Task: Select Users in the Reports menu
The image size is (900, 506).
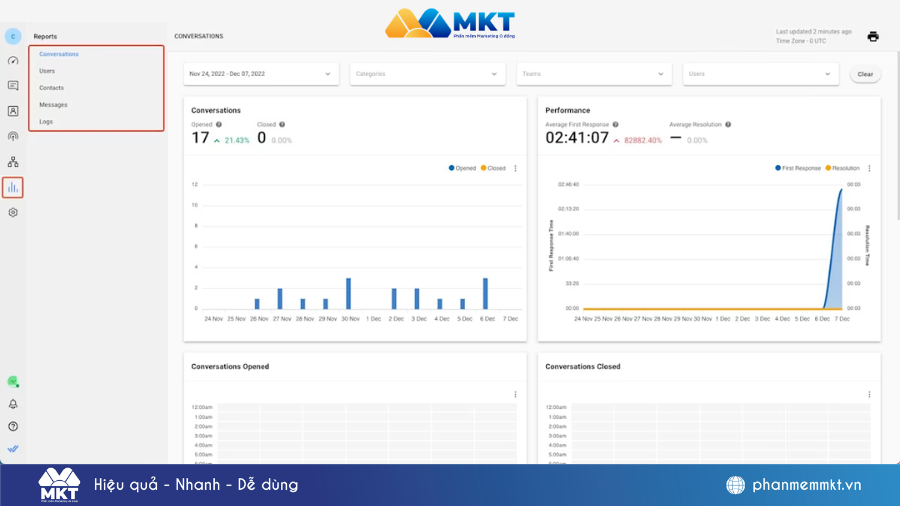Action: 47,71
